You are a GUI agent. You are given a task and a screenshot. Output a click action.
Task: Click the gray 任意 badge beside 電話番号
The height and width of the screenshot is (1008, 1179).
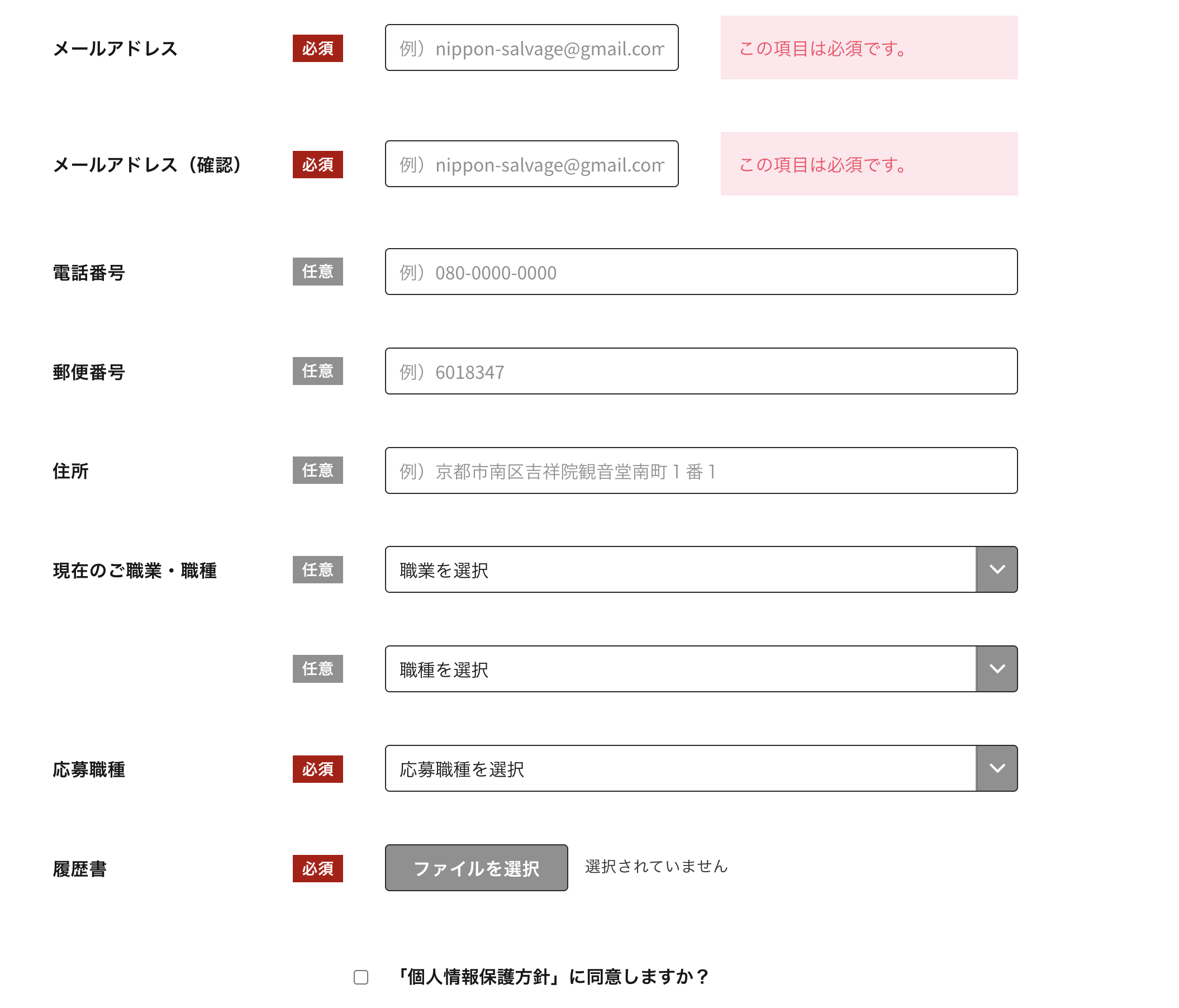coord(317,272)
